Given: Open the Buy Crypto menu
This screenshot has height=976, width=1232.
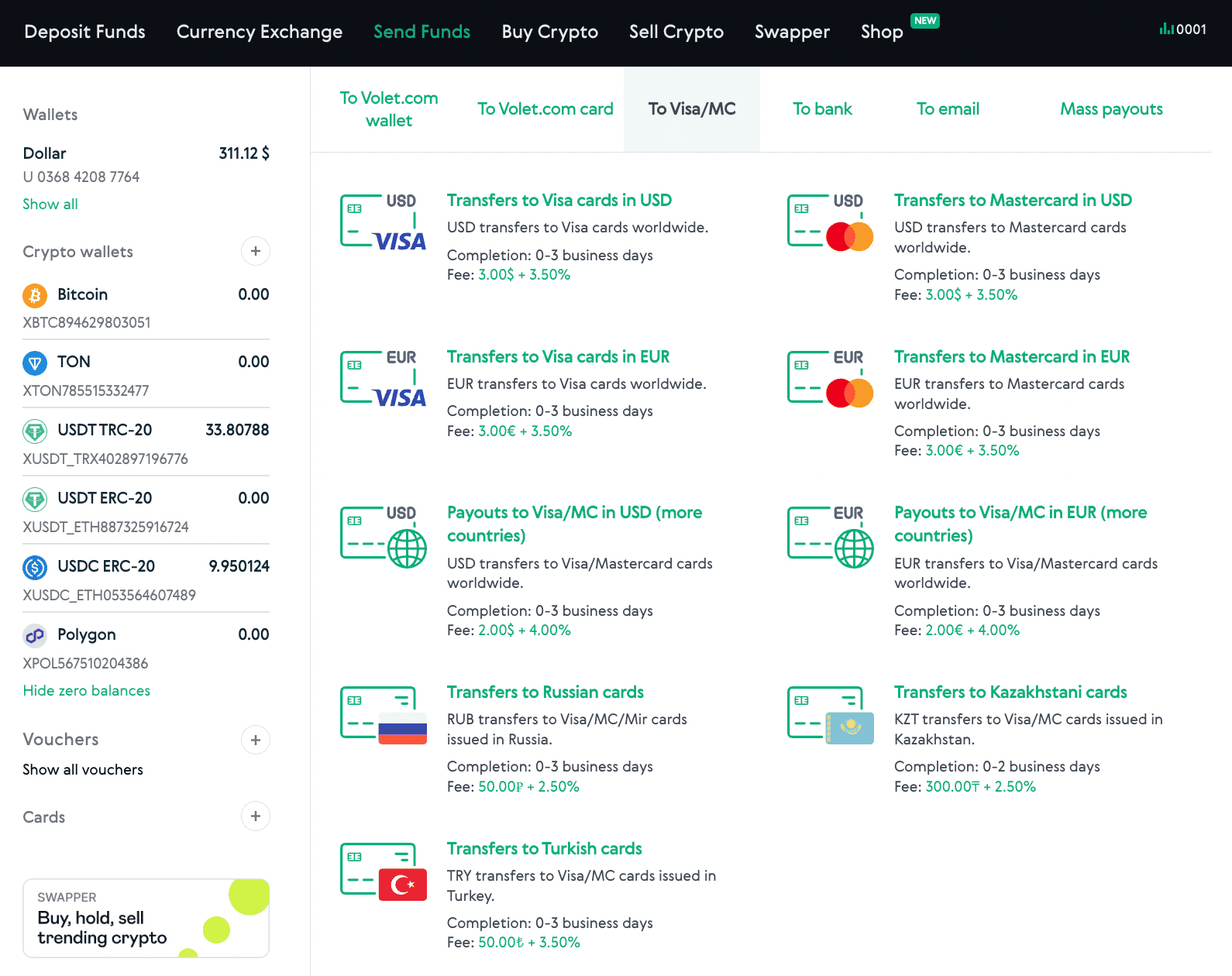Looking at the screenshot, I should coord(549,32).
